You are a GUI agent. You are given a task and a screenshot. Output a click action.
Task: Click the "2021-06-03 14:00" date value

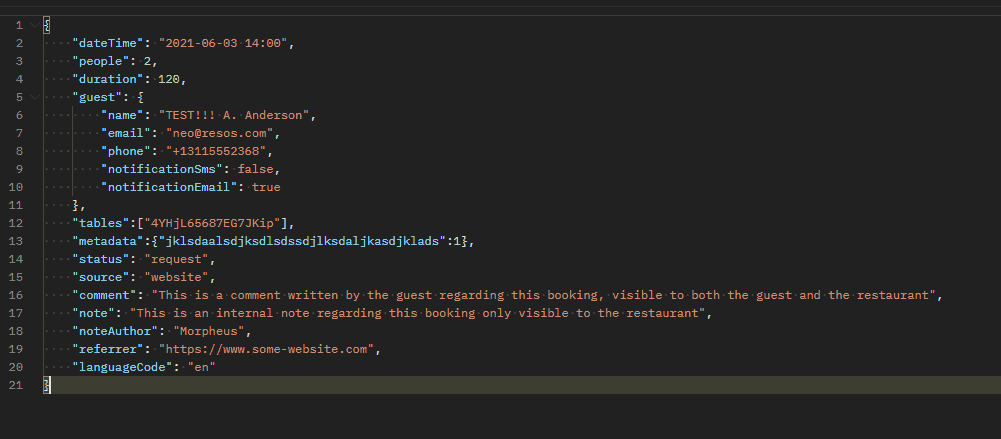tap(226, 43)
